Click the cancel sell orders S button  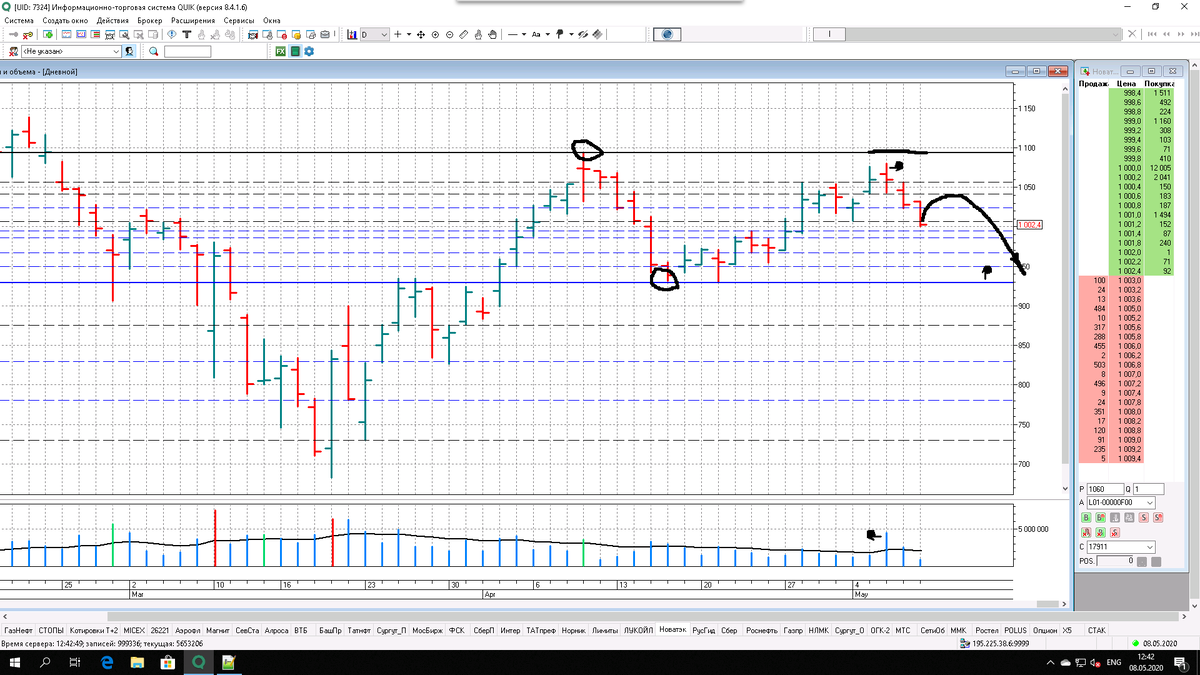(1115, 532)
